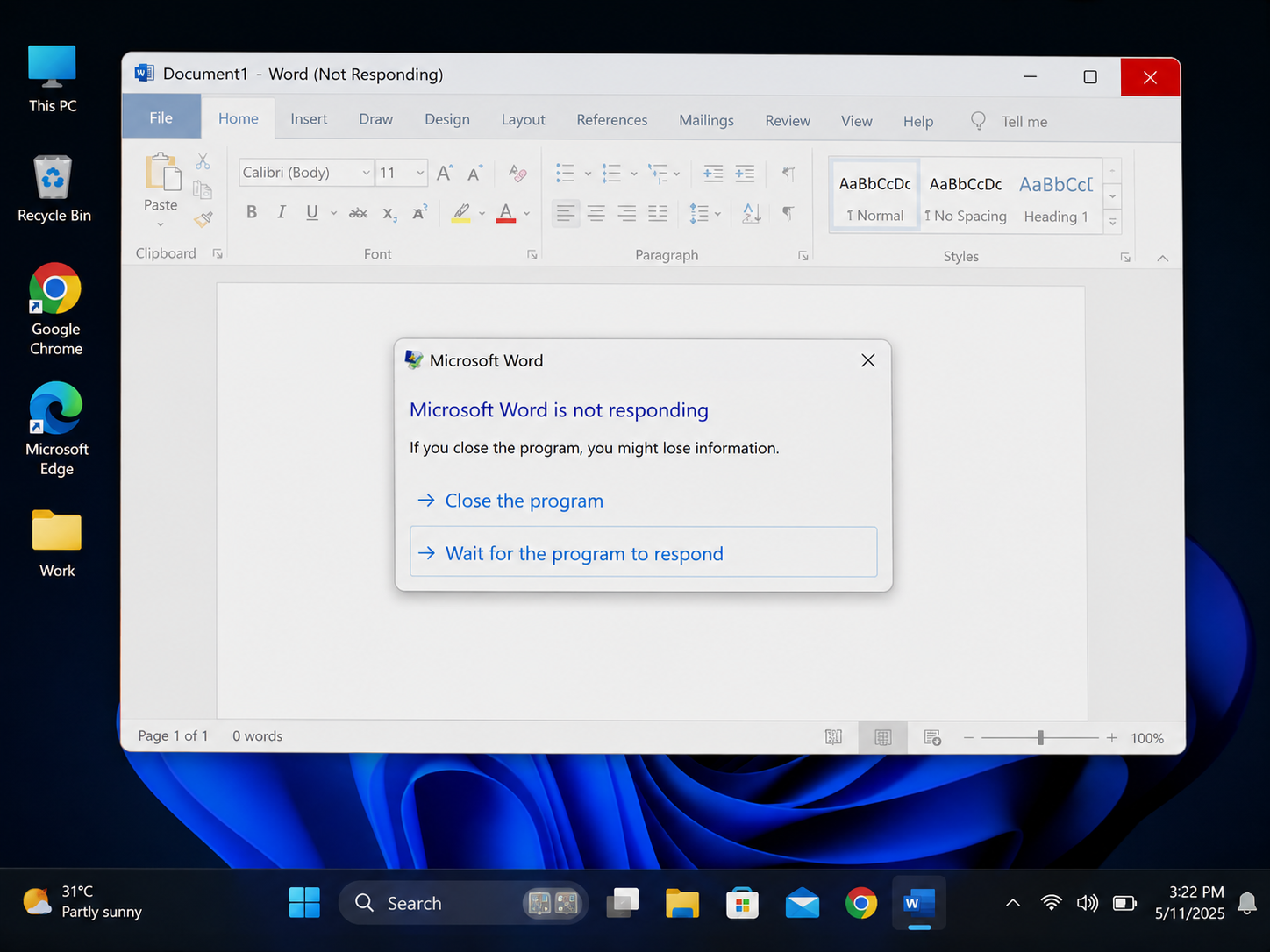Click the Tell me search field
The width and height of the screenshot is (1270, 952).
click(1010, 121)
